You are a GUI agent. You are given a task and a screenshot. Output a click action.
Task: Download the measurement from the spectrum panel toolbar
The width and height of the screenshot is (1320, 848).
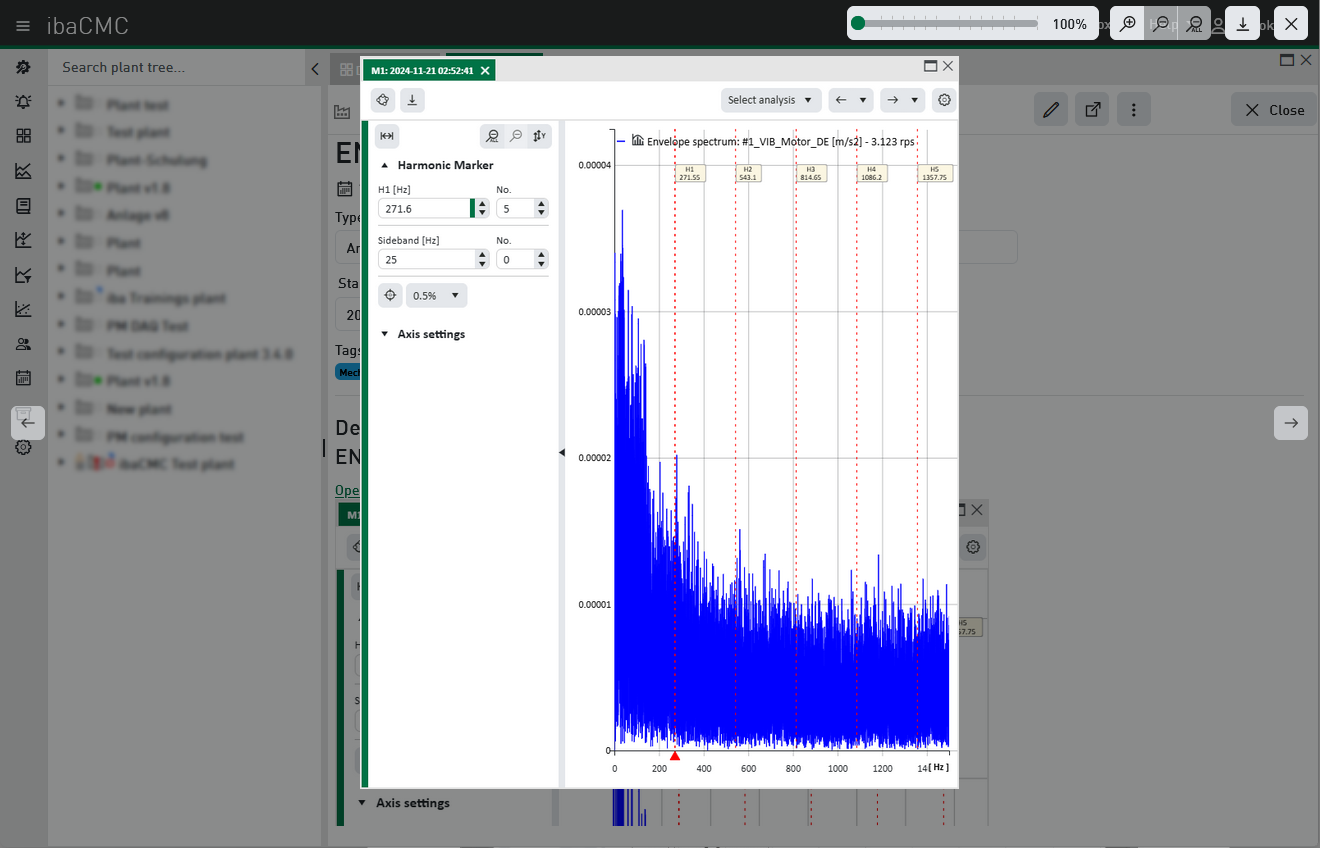[413, 100]
